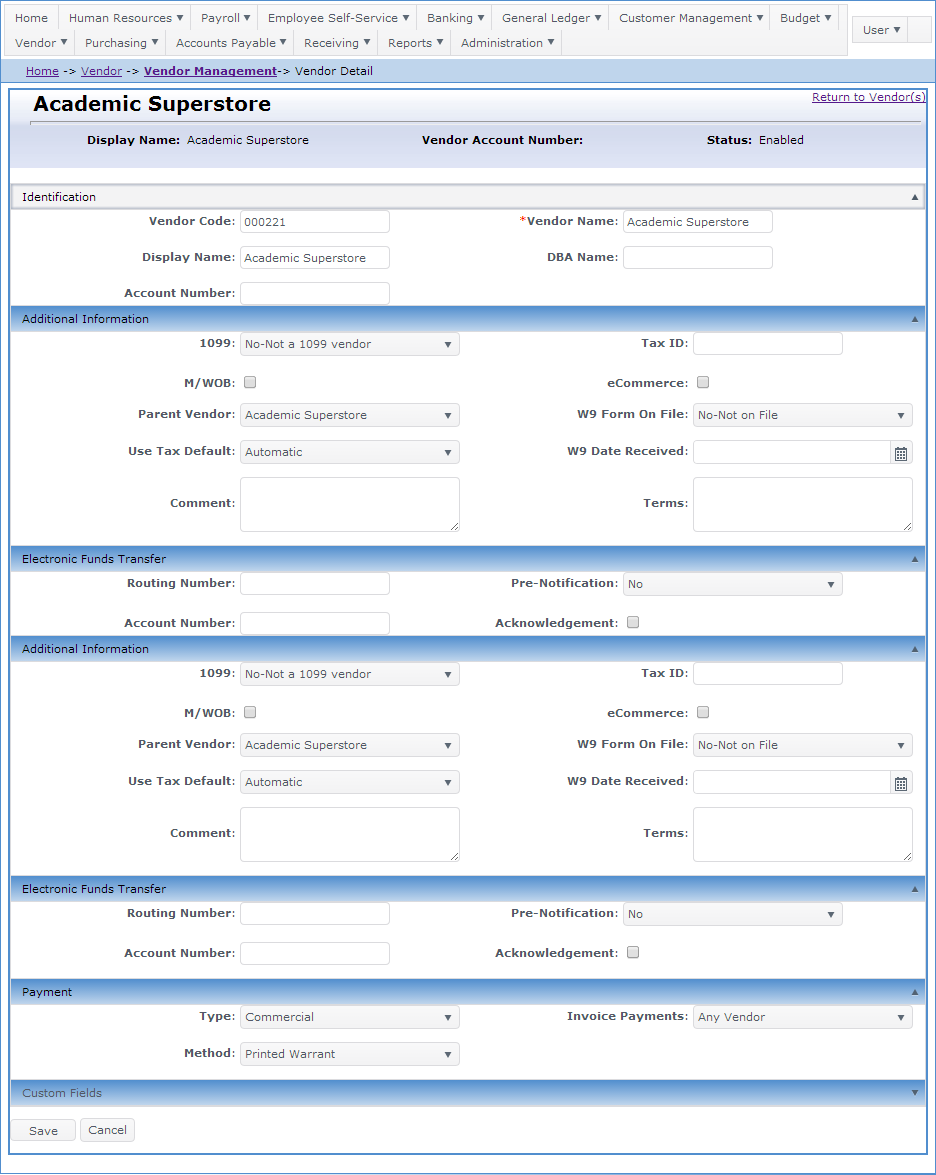This screenshot has height=1175, width=936.
Task: Collapse the Payment section arrow
Action: pyautogui.click(x=914, y=992)
